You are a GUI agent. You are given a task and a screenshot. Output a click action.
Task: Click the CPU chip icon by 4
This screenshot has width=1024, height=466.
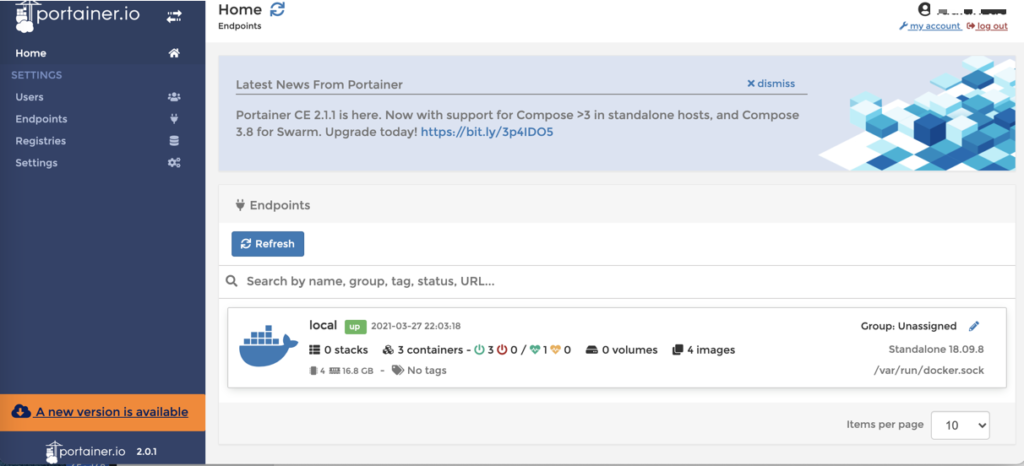[313, 371]
